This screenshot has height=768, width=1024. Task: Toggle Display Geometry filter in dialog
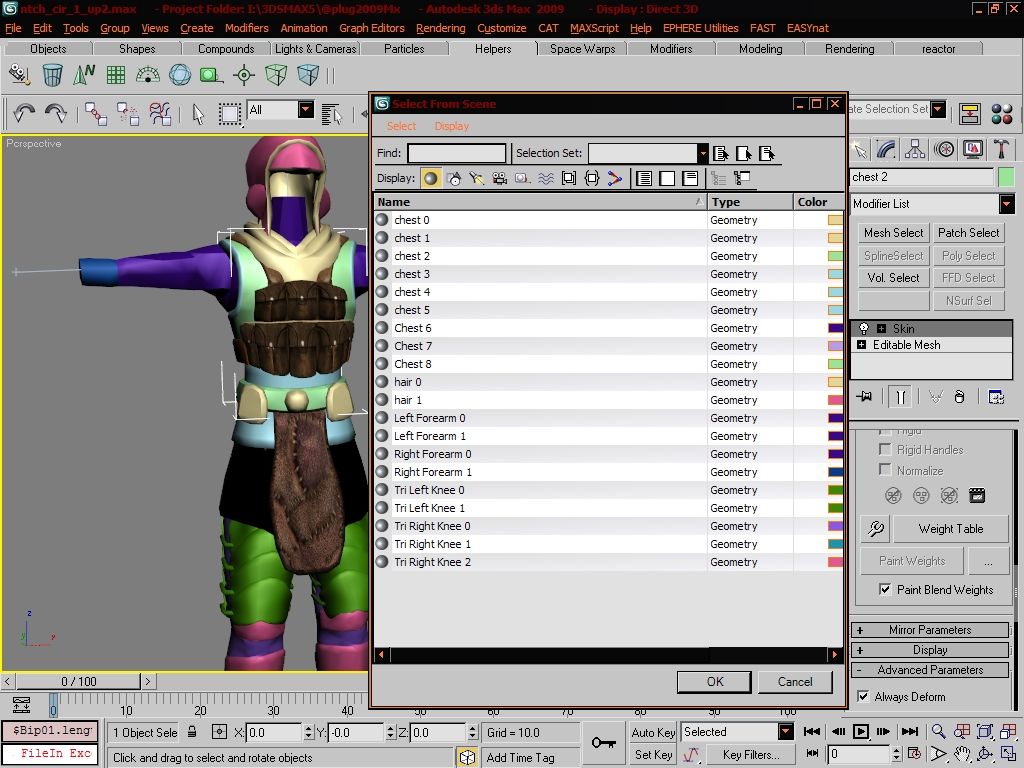tap(430, 178)
